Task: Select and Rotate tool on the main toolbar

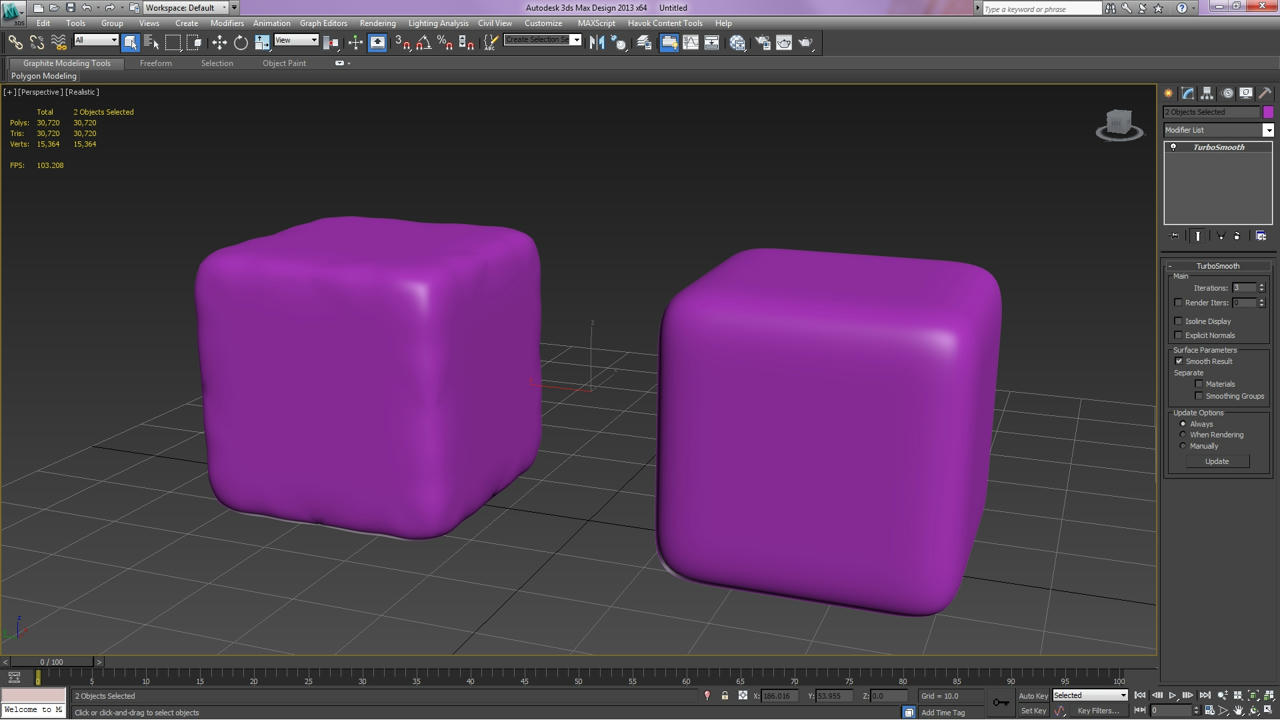Action: (241, 42)
